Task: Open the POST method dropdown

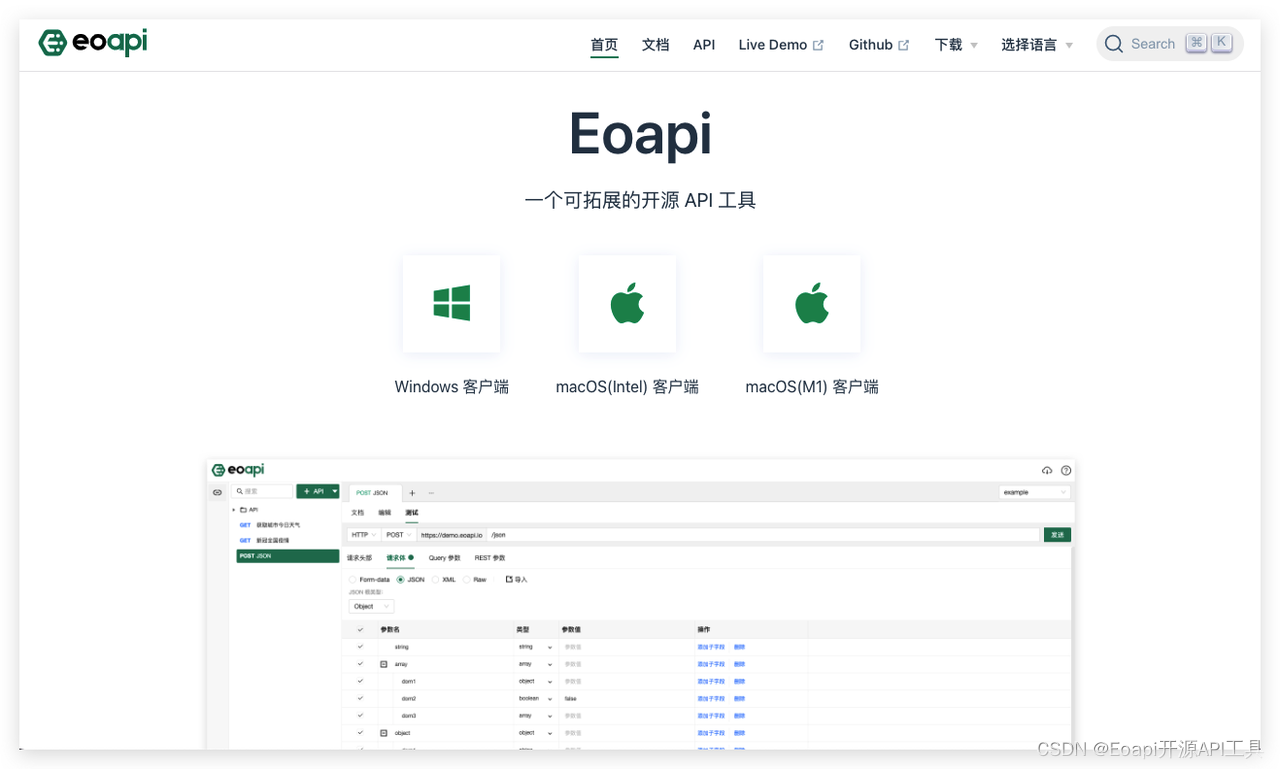Action: click(x=398, y=535)
